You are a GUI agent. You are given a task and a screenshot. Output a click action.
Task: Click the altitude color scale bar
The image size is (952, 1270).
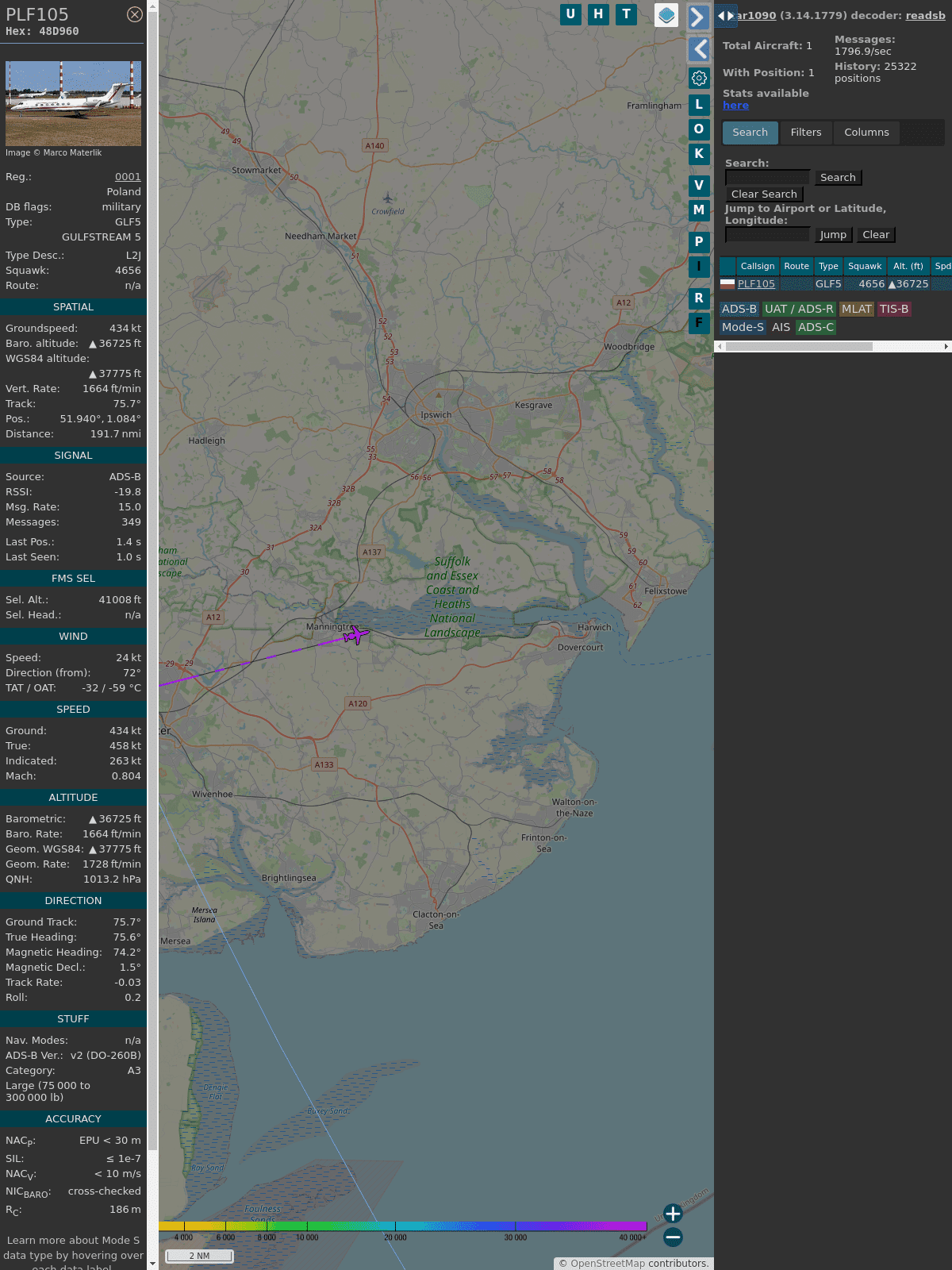[403, 1226]
